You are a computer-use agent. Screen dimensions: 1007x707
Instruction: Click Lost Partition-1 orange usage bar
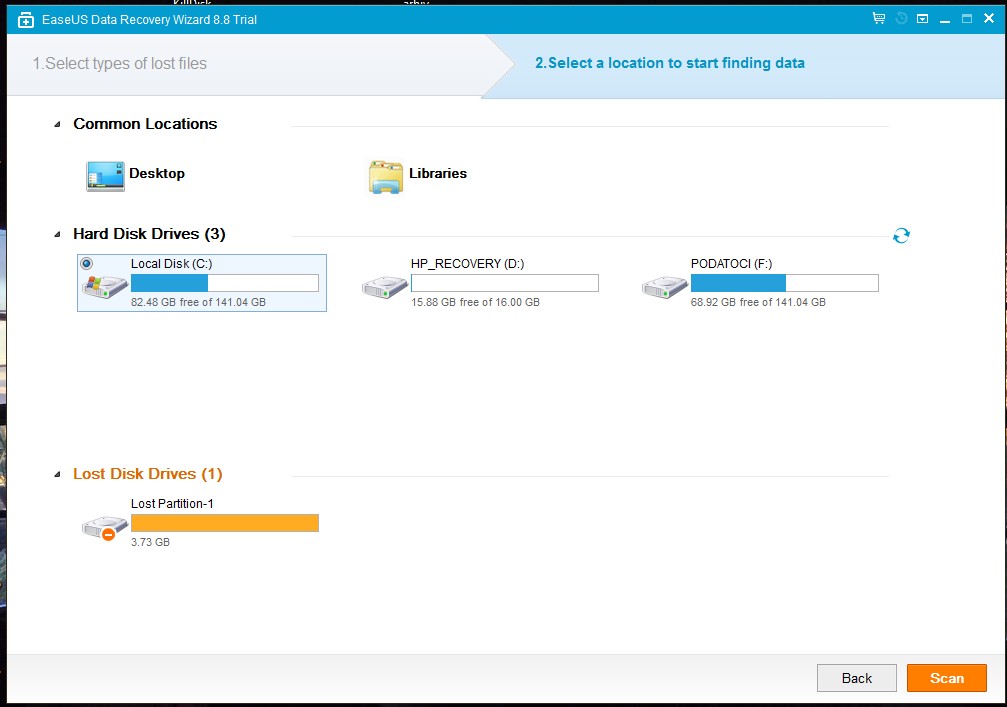tap(225, 523)
